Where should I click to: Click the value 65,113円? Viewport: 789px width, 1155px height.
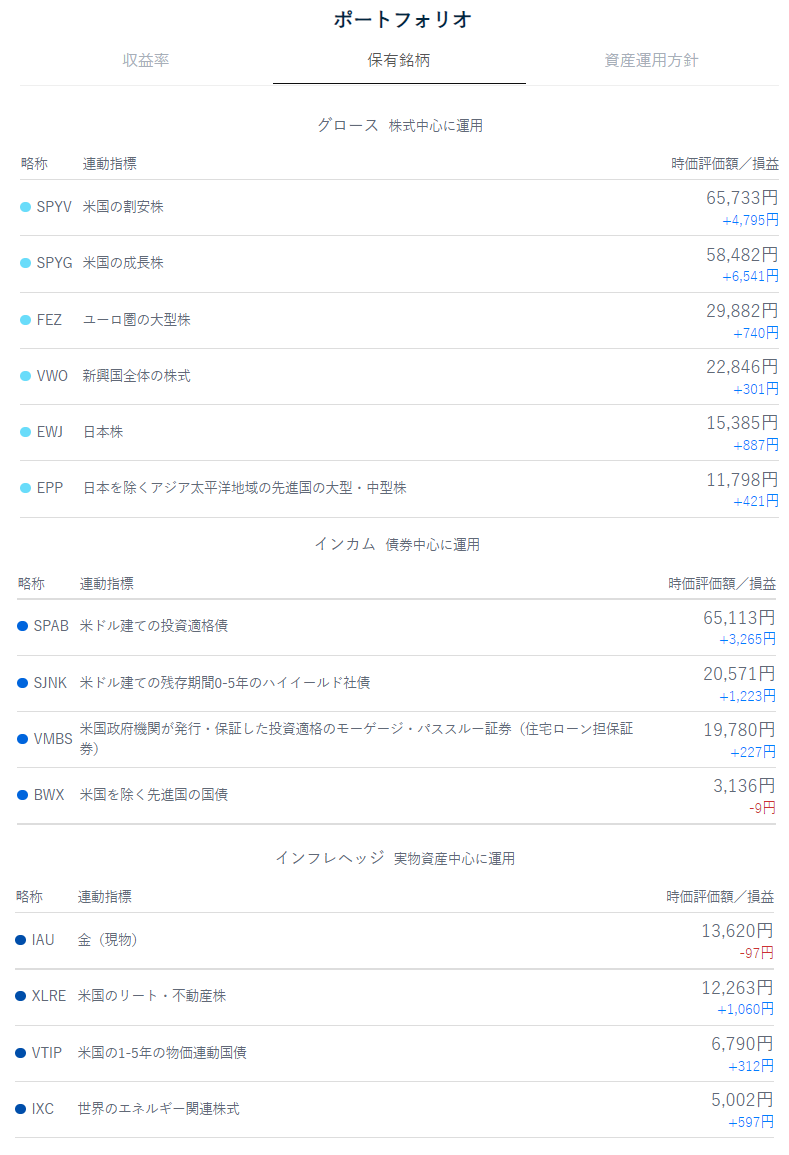pos(739,617)
